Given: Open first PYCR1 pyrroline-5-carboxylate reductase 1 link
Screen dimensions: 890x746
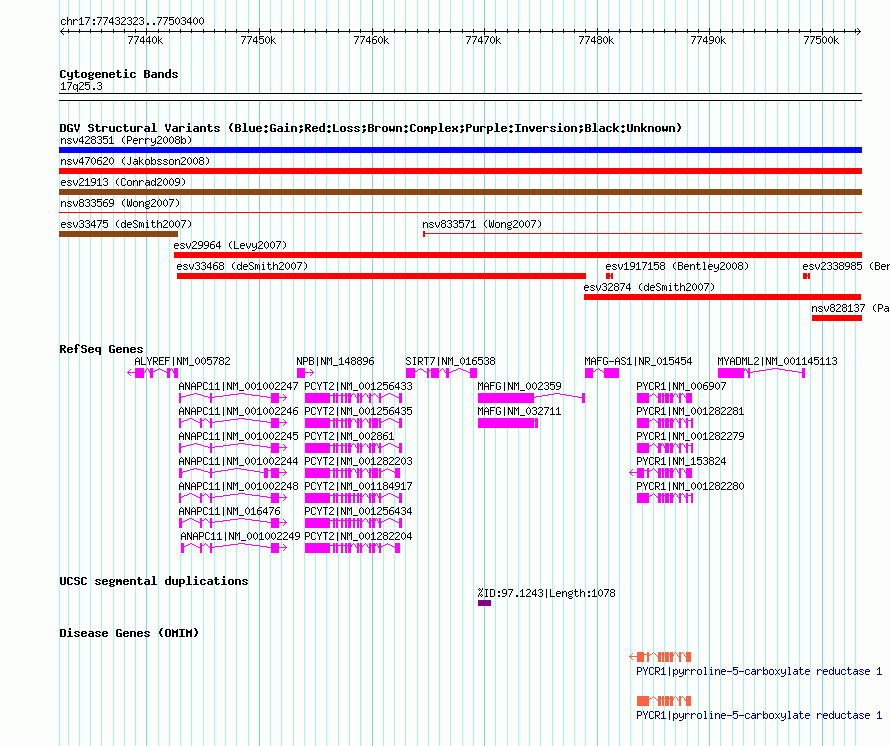Looking at the screenshot, I should pos(759,671).
